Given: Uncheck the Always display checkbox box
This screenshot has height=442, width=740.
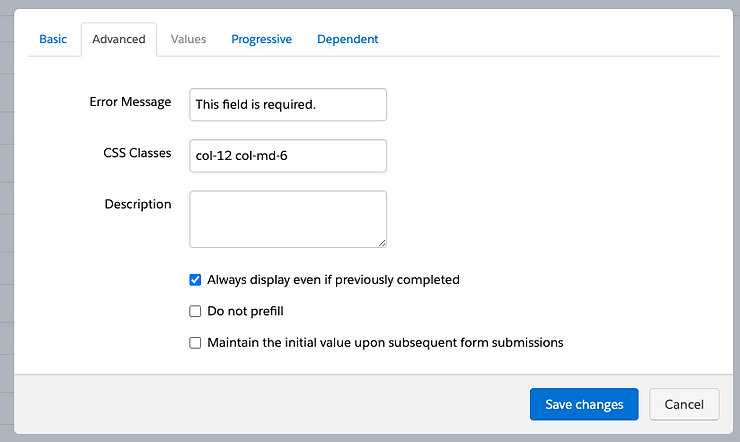Looking at the screenshot, I should point(196,280).
